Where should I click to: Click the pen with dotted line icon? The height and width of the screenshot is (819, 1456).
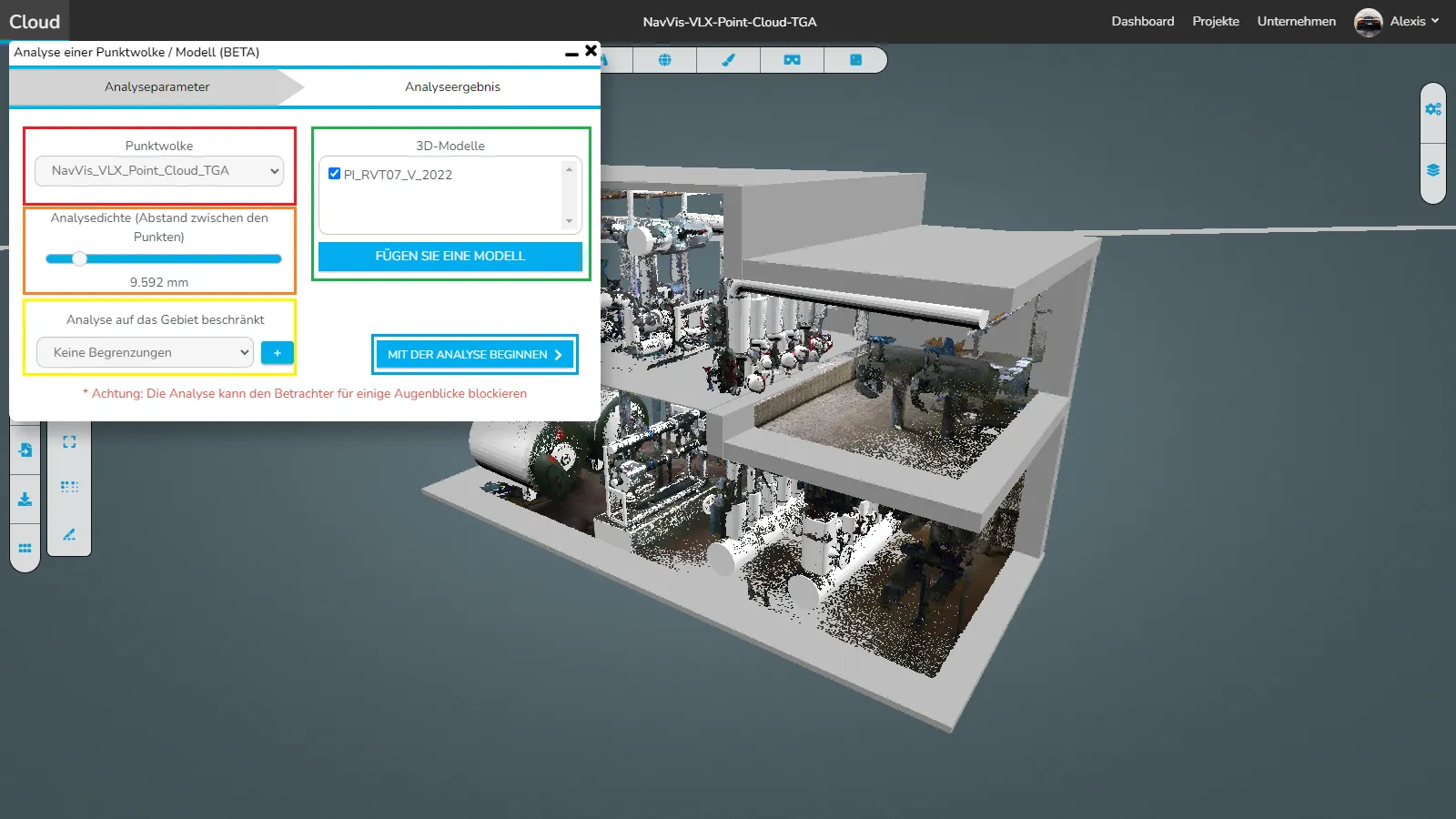click(69, 535)
